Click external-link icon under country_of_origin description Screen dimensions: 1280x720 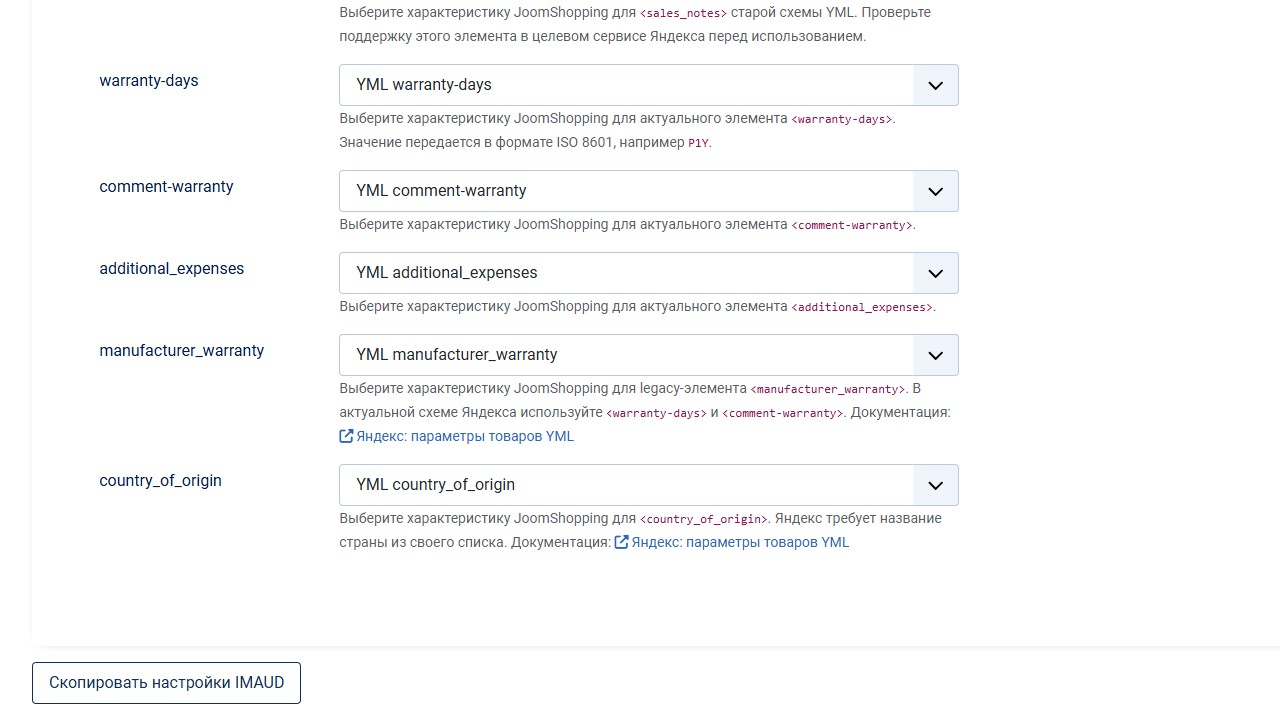[621, 542]
